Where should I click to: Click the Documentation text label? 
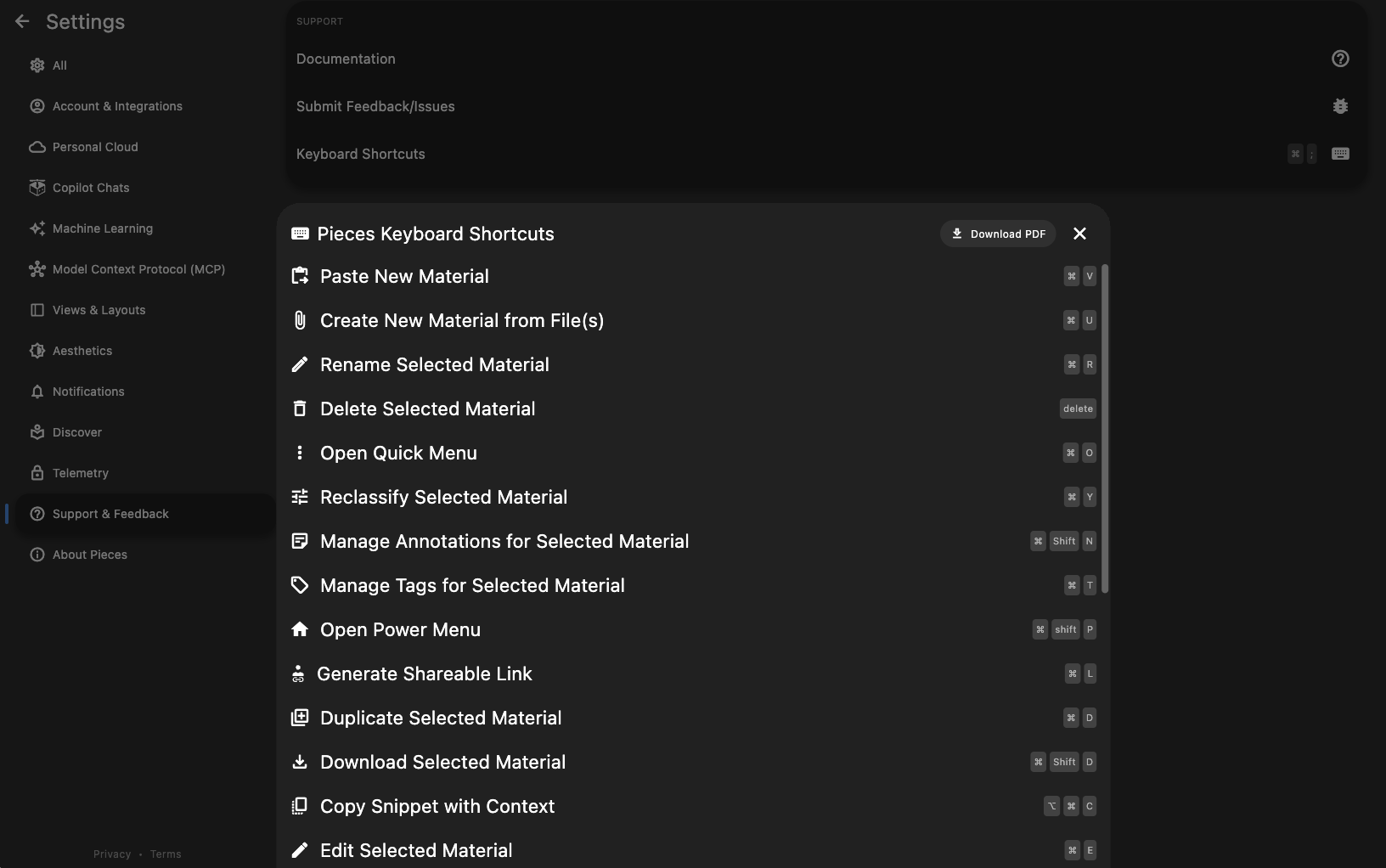346,59
